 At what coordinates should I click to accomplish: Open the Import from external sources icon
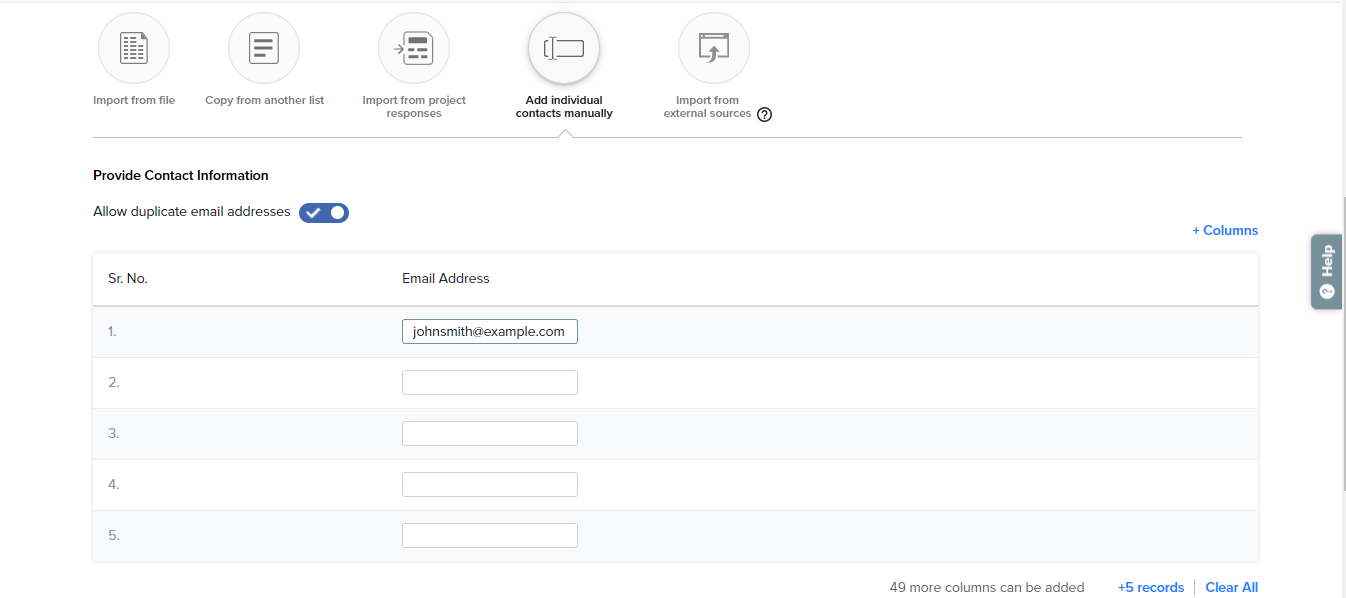coord(714,48)
